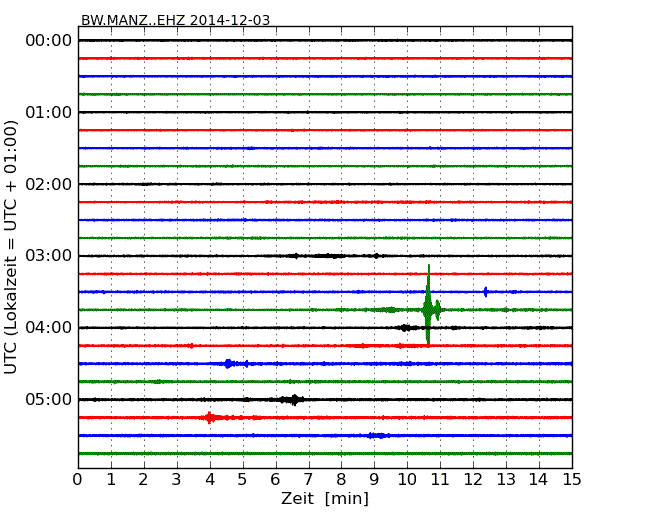Click the plot title BW.MANZ..EHZ 2014-12-03
Viewport: 650px width, 520px height.
coord(175,20)
